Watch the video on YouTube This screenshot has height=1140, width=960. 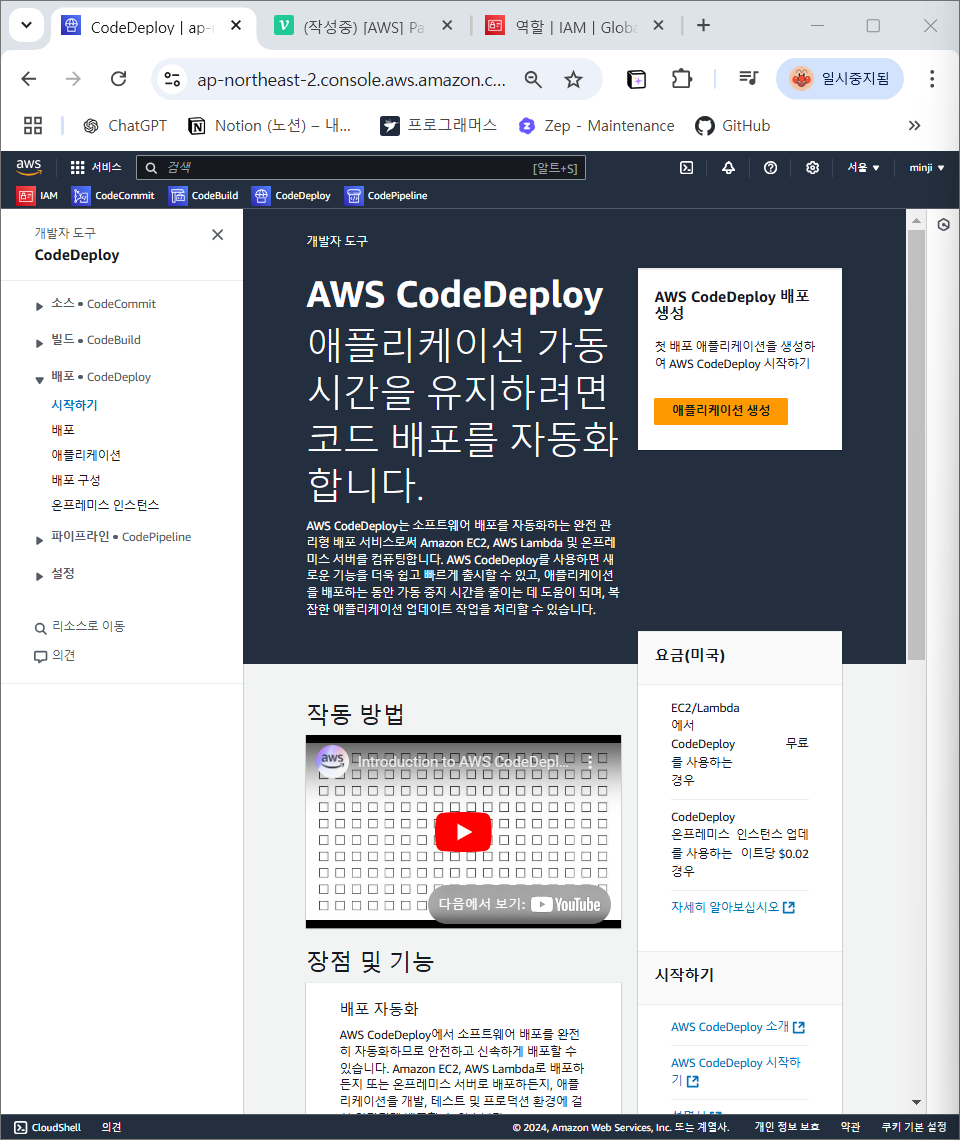click(519, 904)
